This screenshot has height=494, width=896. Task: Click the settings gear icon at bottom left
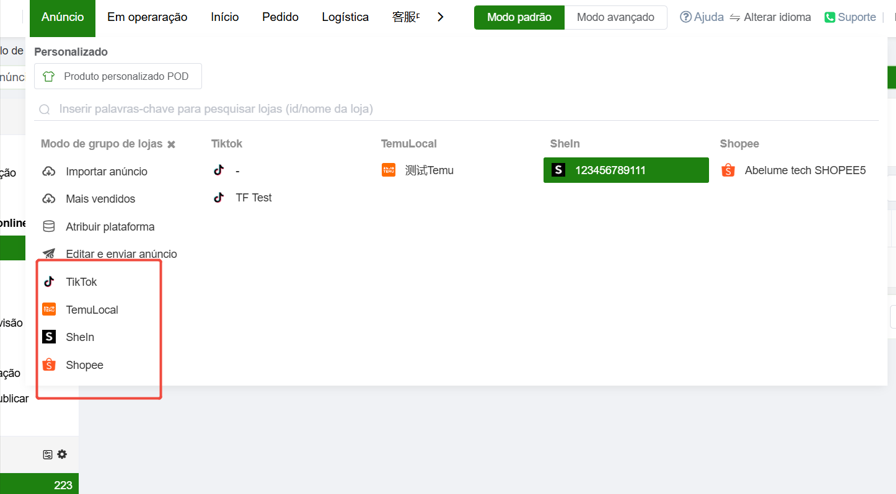(62, 454)
